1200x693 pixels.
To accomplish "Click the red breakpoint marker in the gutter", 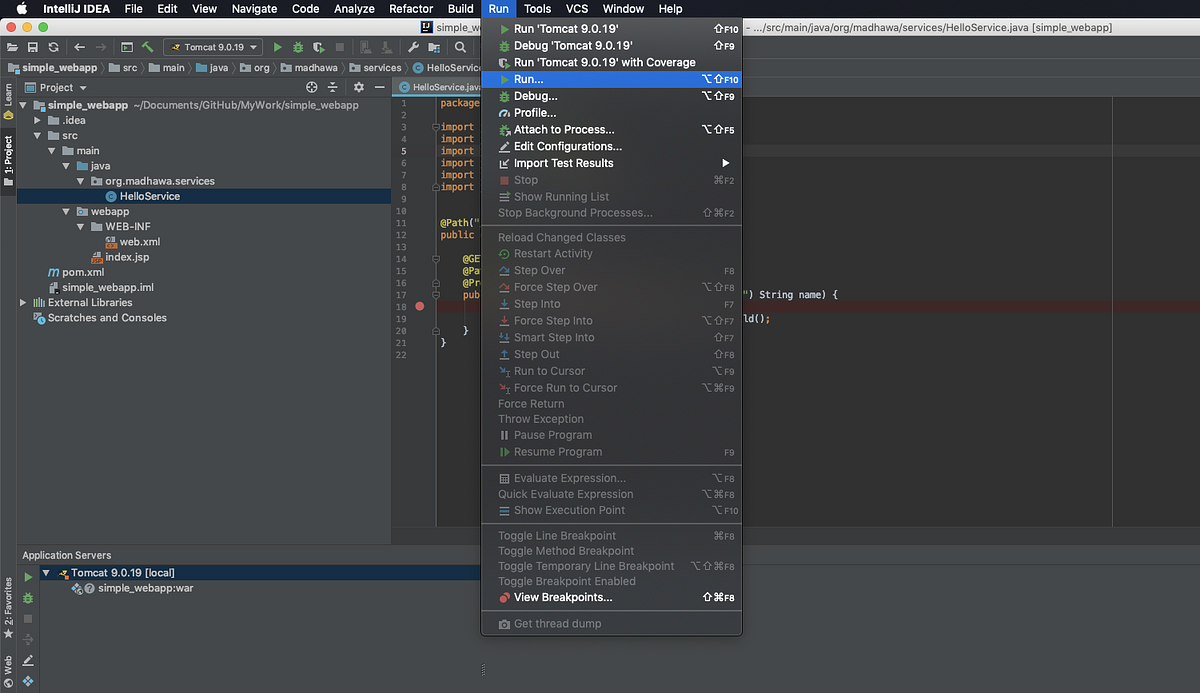I will pos(420,305).
